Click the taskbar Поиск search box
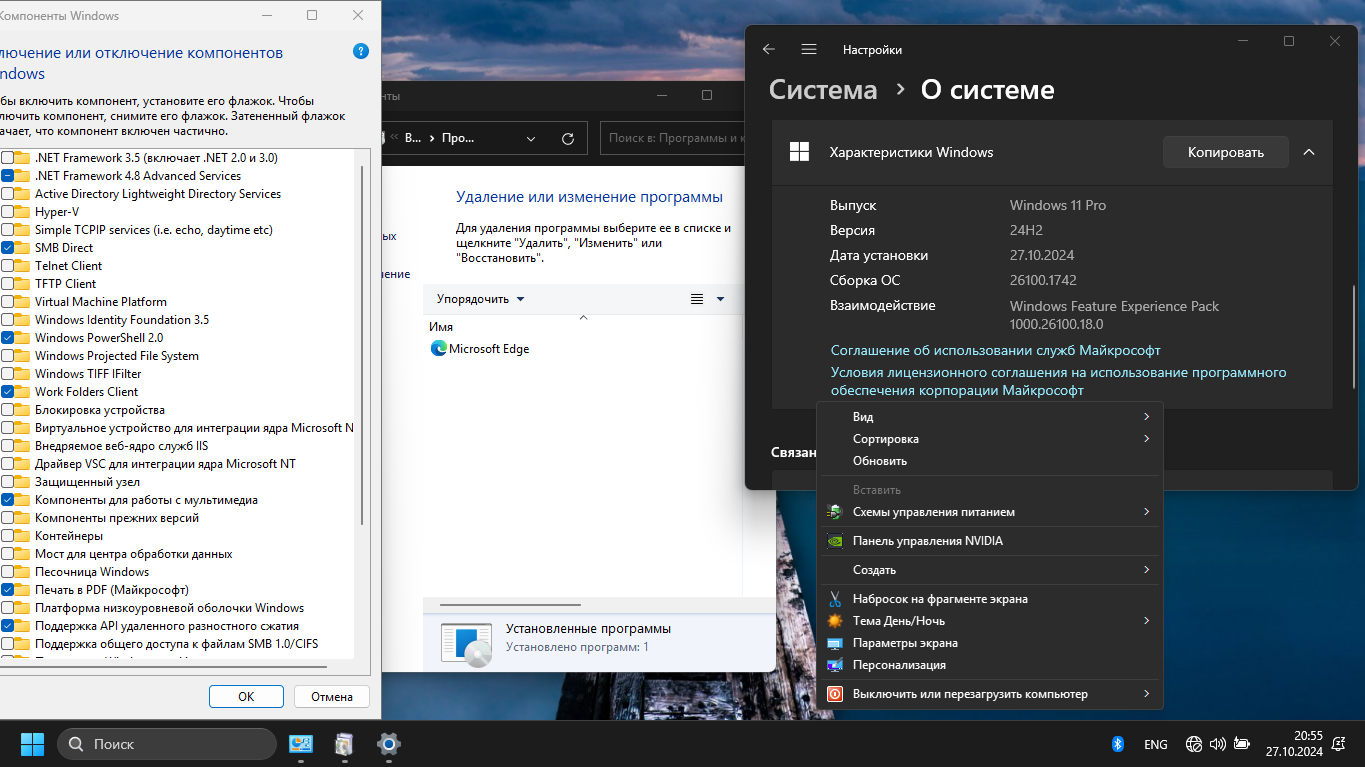Viewport: 1365px width, 767px height. [x=167, y=744]
